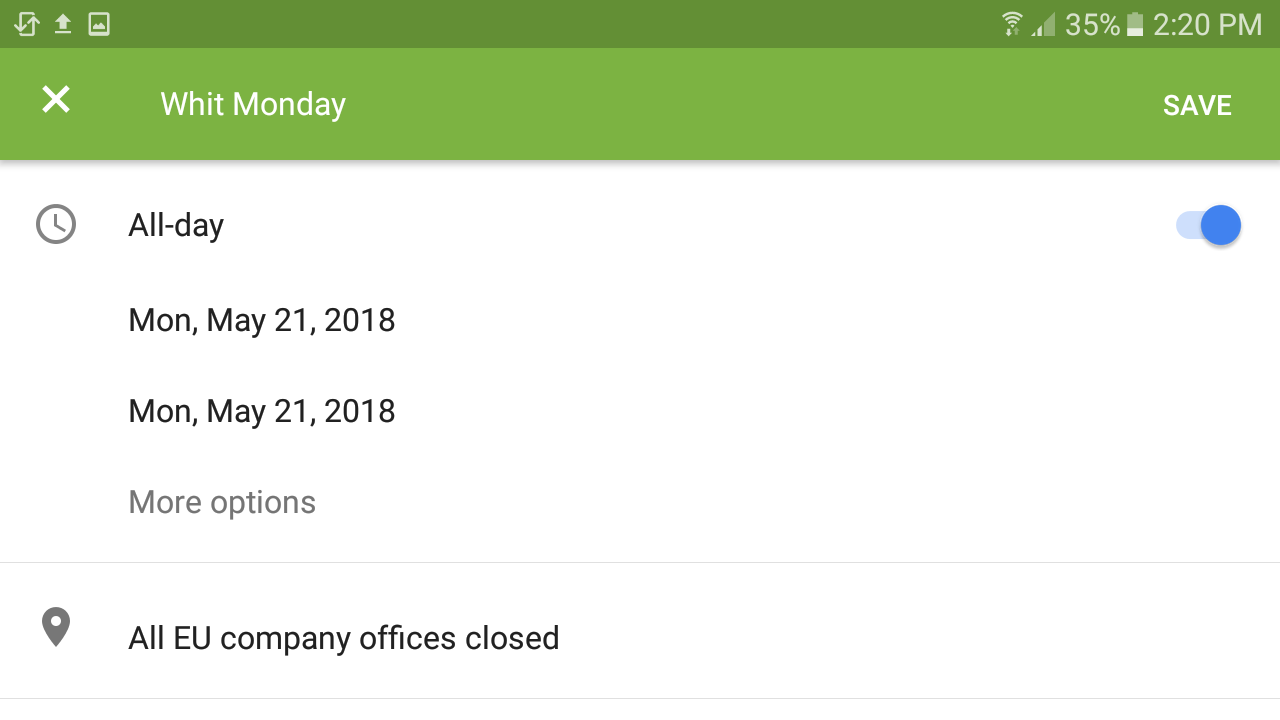Open the end date picker, second May 21
Image resolution: width=1280 pixels, height=720 pixels.
pos(262,411)
